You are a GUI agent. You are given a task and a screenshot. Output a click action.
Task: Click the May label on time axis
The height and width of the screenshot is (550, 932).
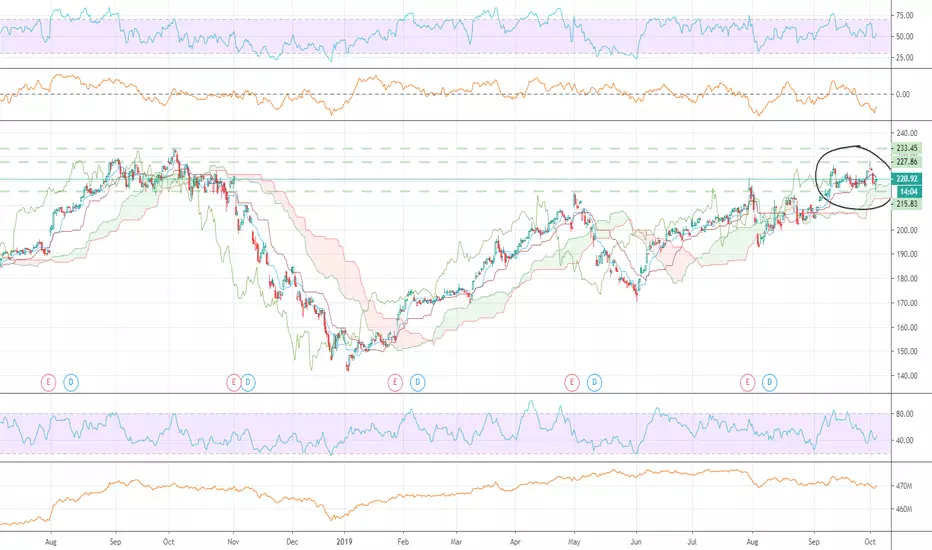(574, 542)
